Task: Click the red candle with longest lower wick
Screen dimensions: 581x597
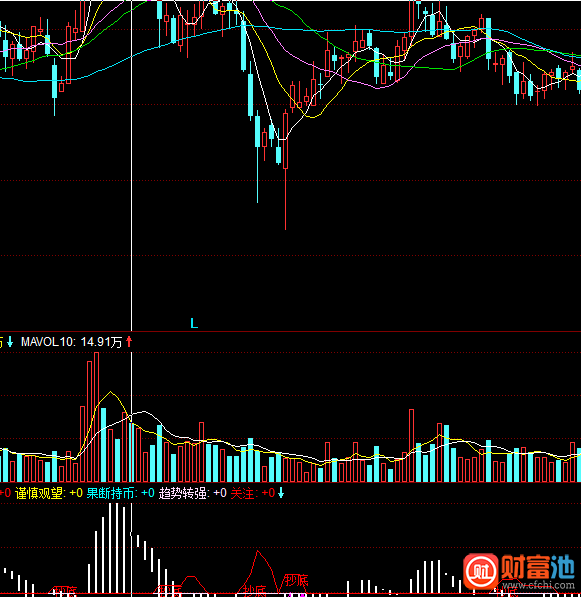Action: pyautogui.click(x=286, y=170)
